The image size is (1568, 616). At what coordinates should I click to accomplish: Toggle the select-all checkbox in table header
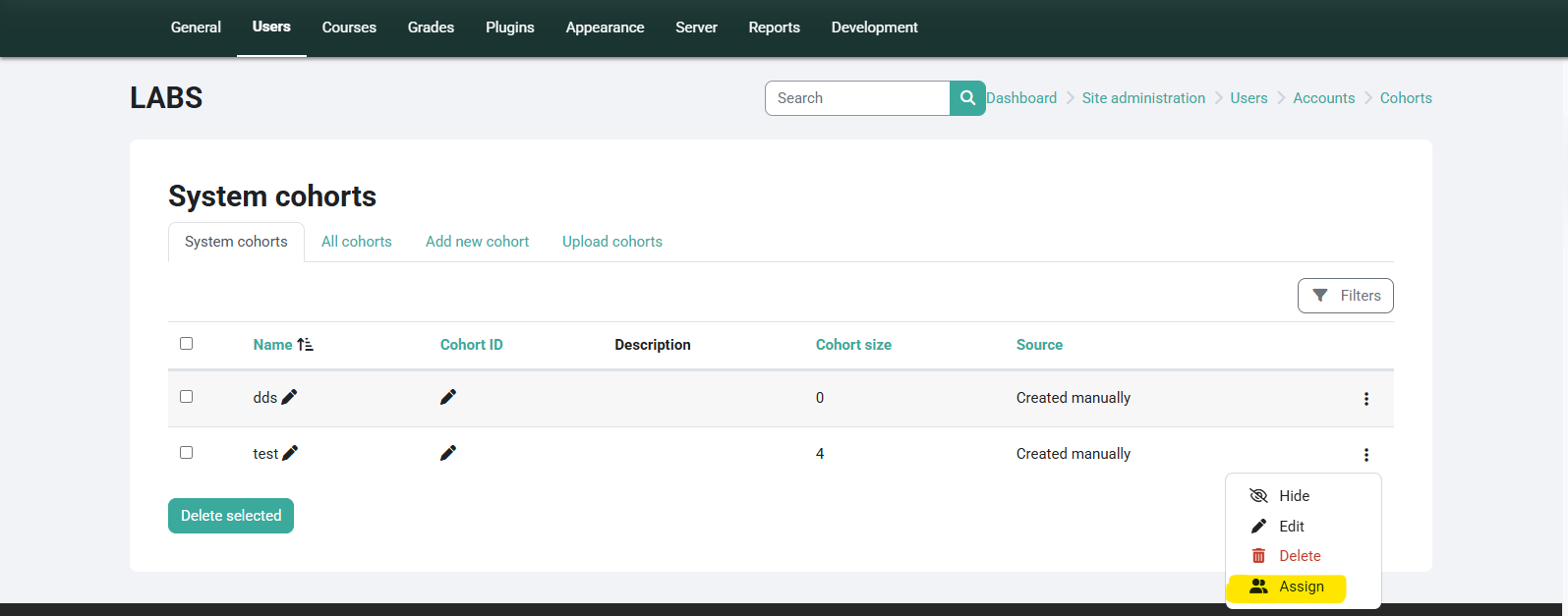(x=187, y=344)
